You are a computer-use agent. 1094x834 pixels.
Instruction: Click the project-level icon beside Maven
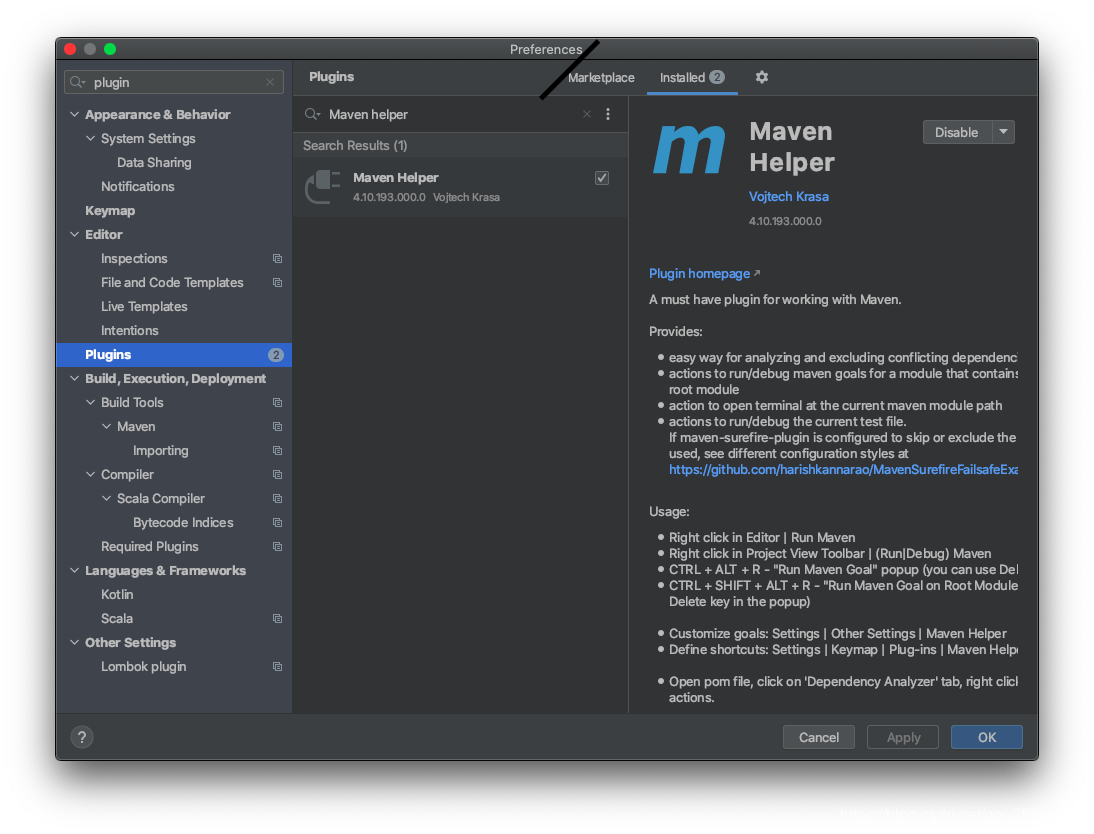(277, 426)
